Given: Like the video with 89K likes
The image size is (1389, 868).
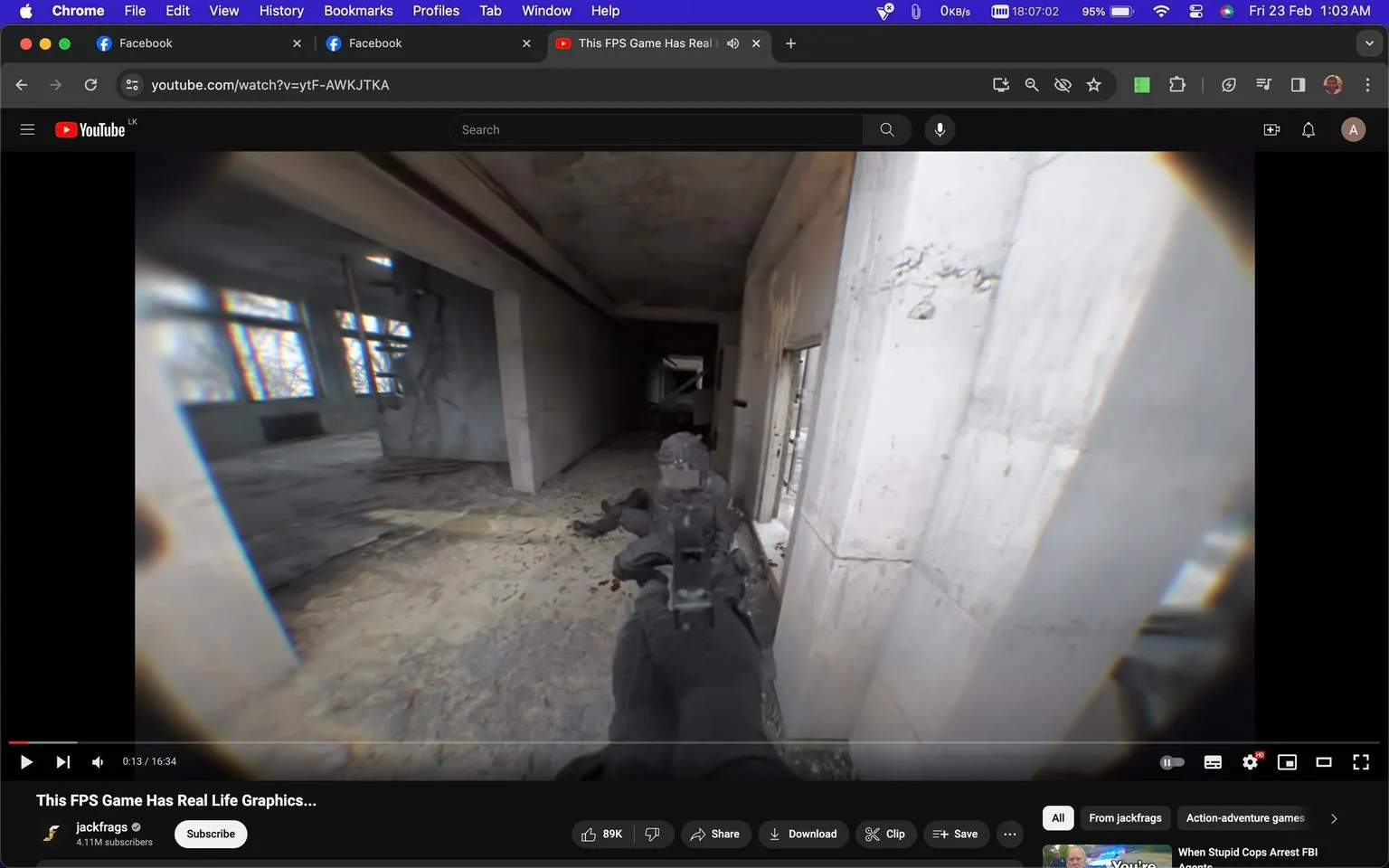Looking at the screenshot, I should [603, 834].
